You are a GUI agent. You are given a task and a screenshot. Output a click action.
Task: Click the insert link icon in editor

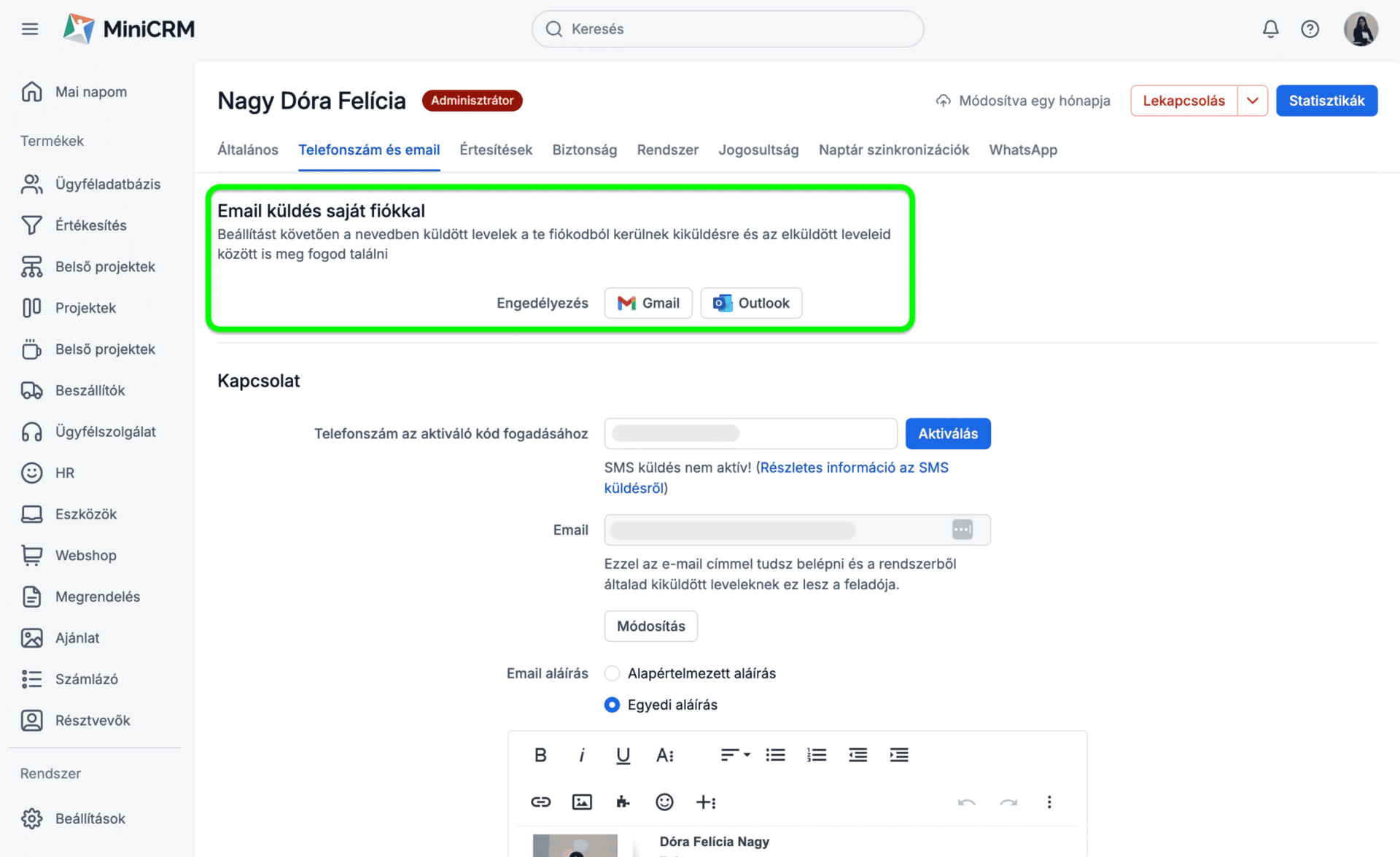click(x=540, y=802)
